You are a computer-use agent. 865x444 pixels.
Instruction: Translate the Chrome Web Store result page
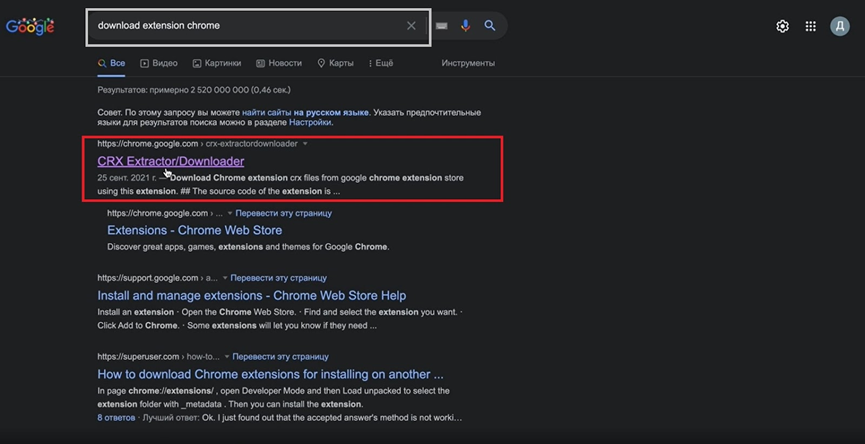click(284, 213)
